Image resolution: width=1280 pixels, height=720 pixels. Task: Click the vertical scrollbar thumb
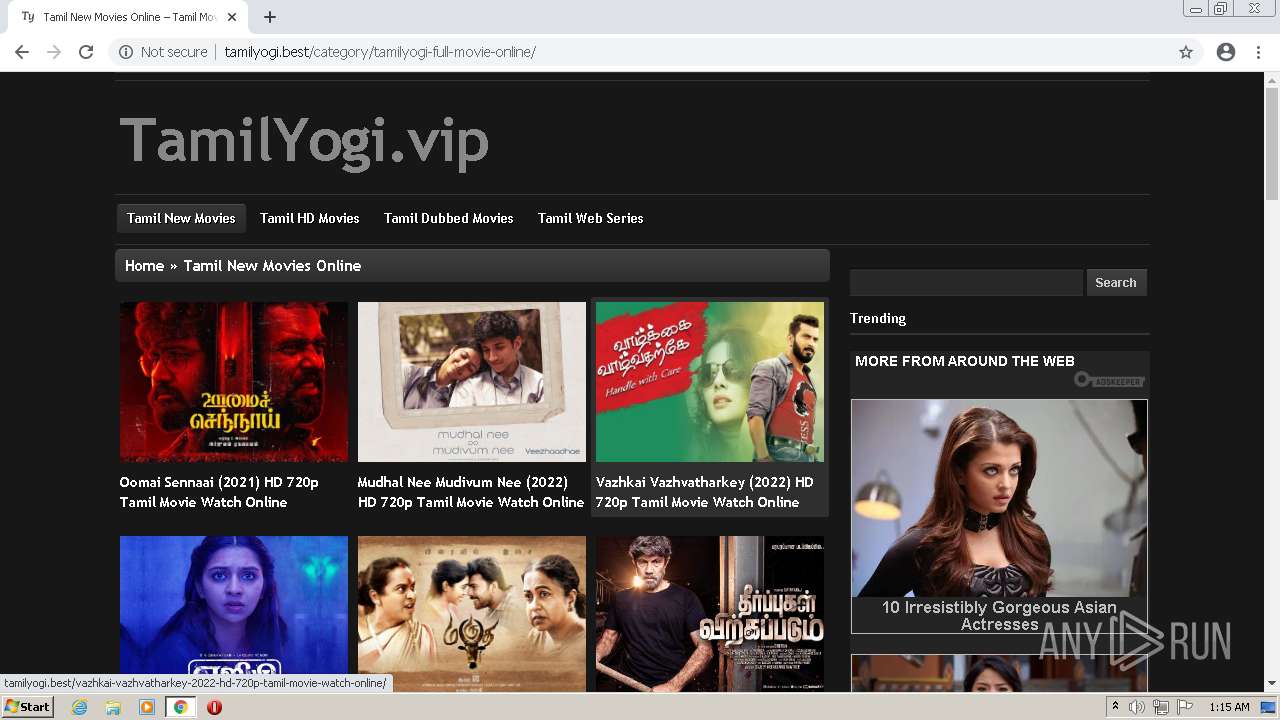coord(1272,144)
